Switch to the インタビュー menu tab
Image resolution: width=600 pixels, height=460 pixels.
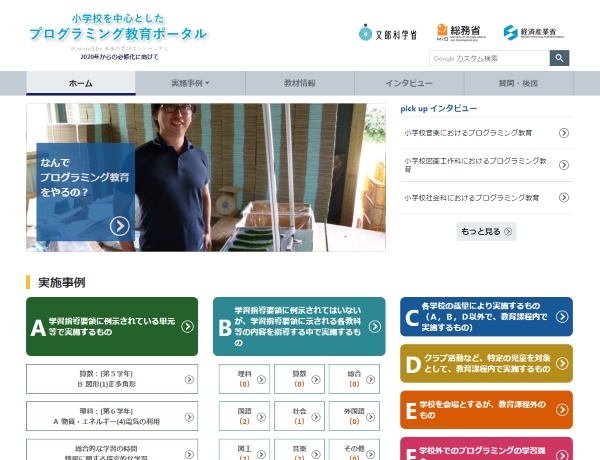point(408,83)
